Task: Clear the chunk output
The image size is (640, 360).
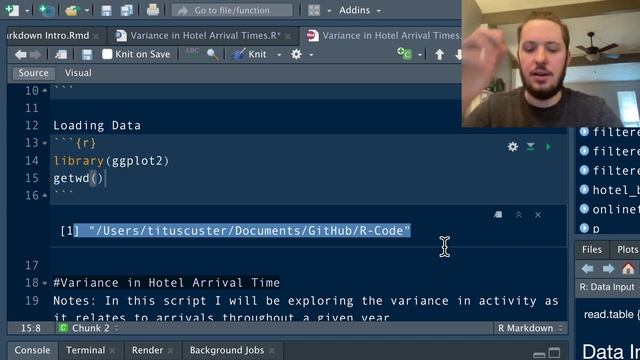Action: [538, 215]
